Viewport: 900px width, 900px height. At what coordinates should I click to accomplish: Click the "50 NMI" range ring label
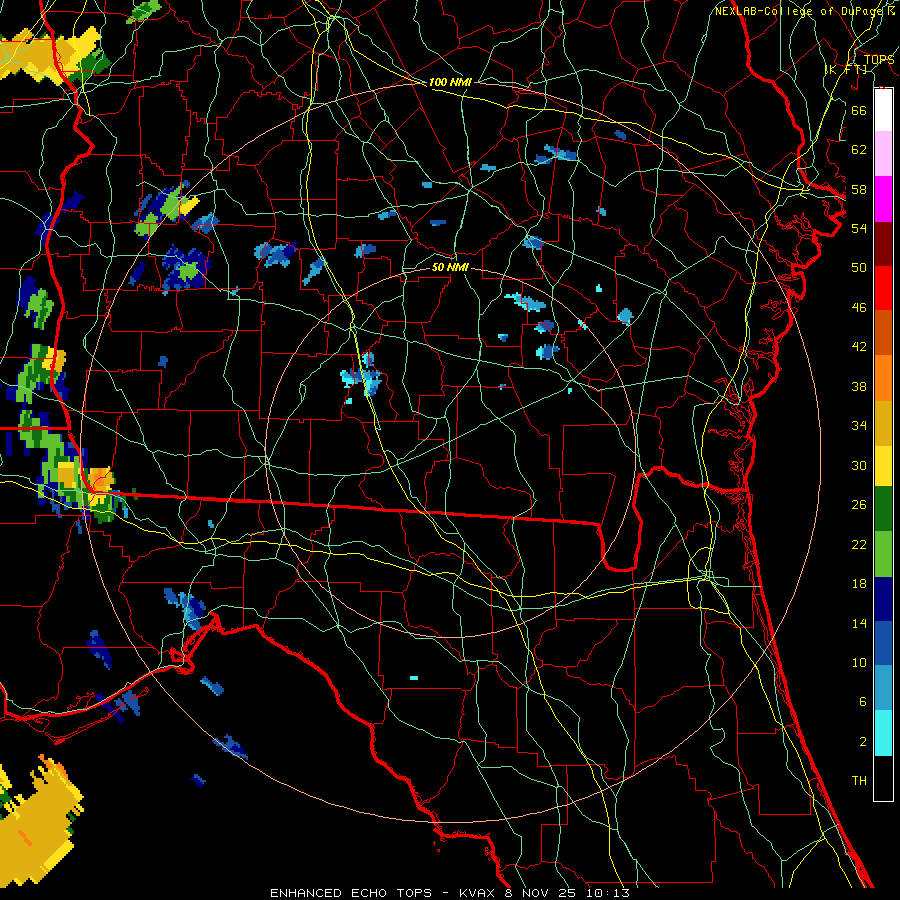450,267
